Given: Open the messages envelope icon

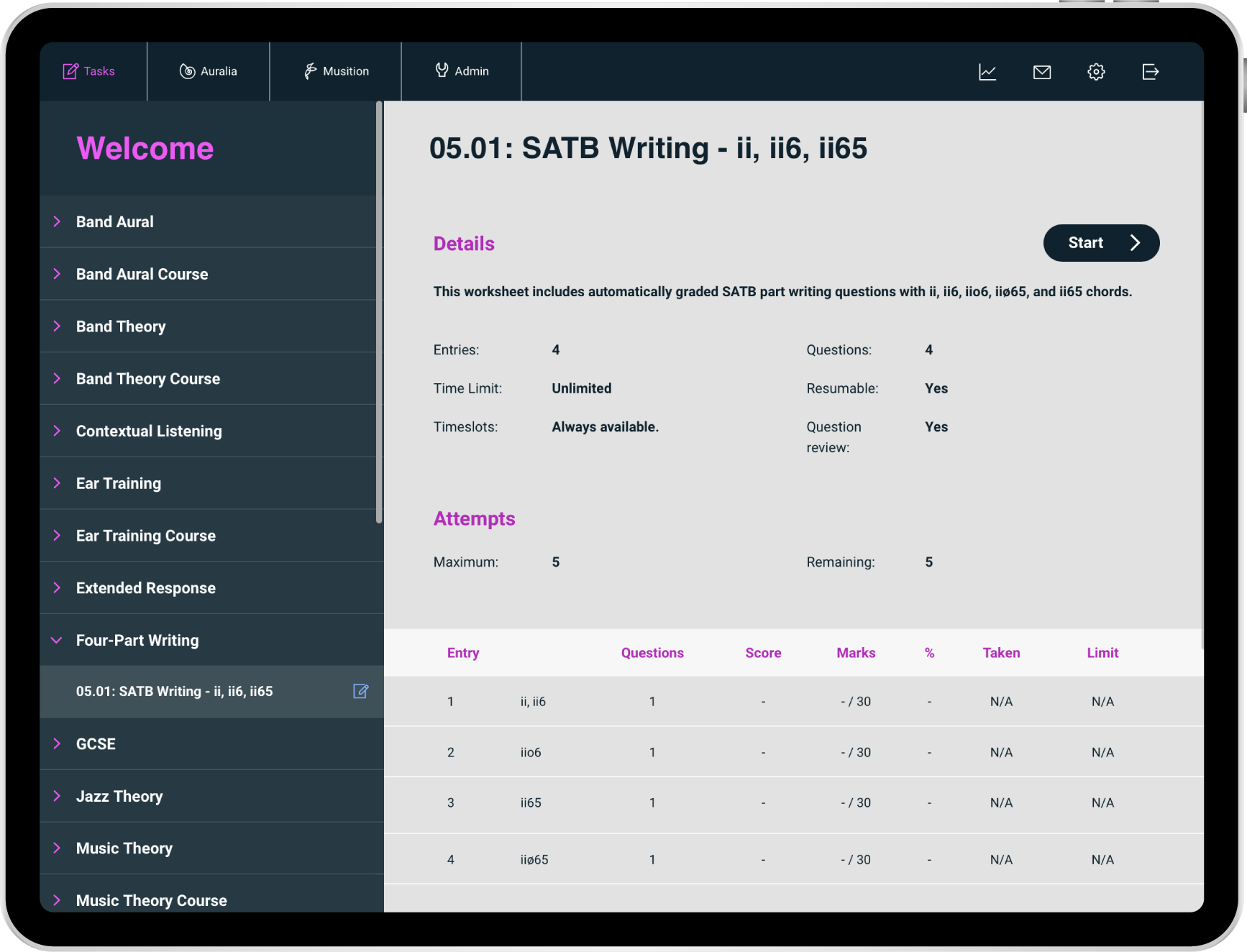Looking at the screenshot, I should coord(1042,72).
